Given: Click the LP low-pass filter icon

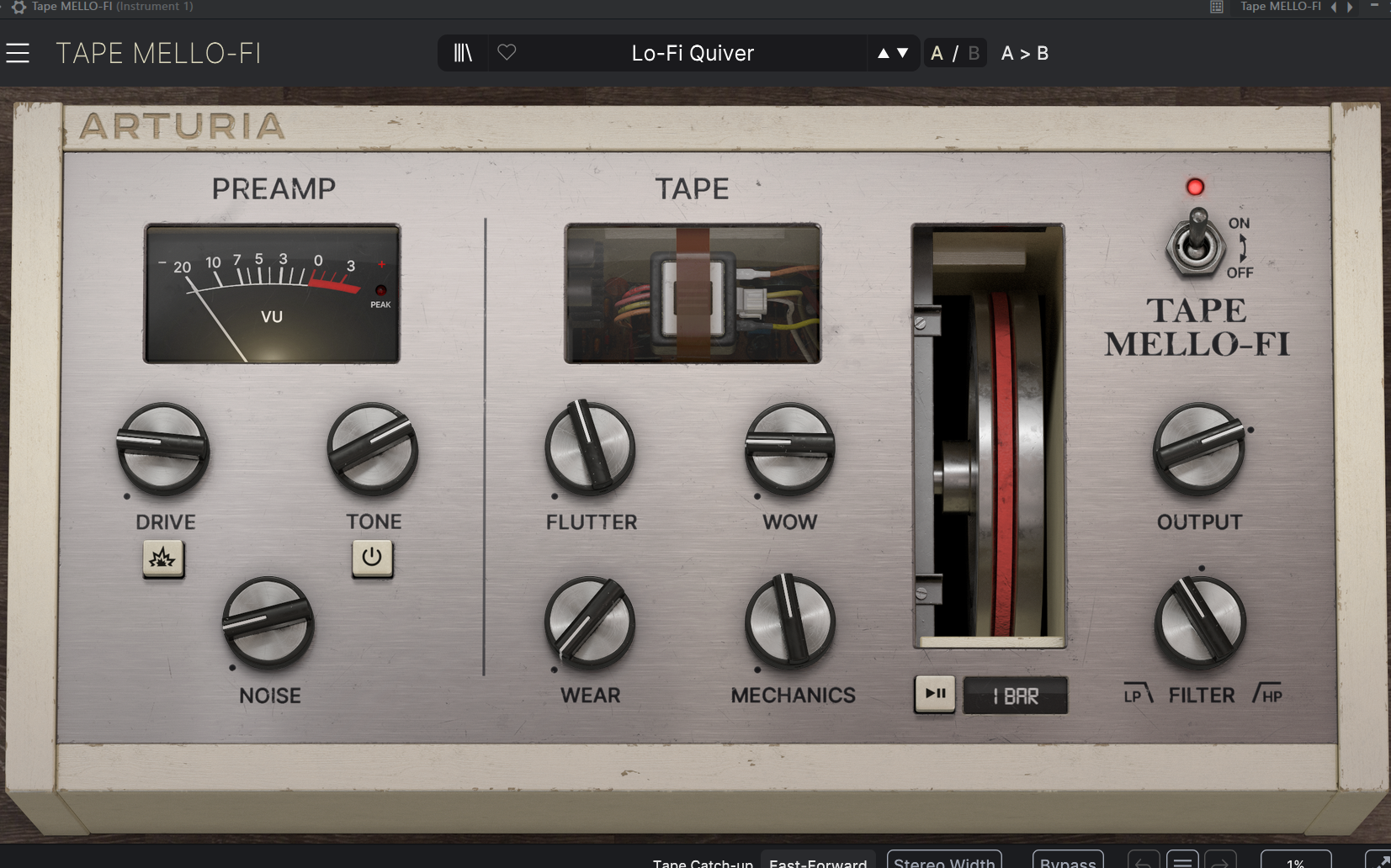Looking at the screenshot, I should coord(1138,694).
